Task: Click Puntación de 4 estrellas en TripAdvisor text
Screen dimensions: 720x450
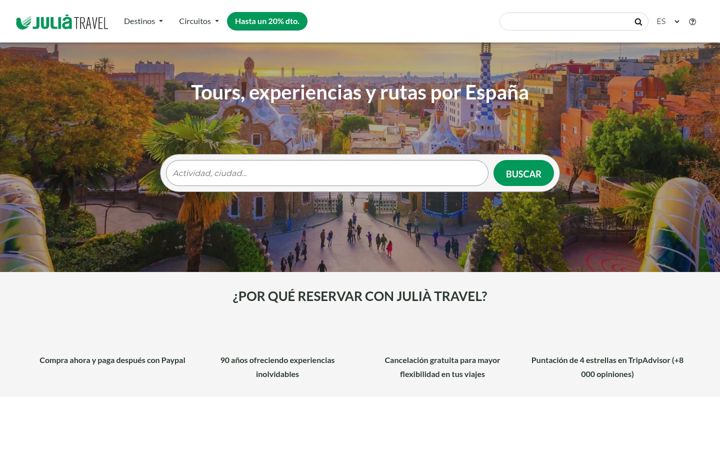Action: coord(607,367)
